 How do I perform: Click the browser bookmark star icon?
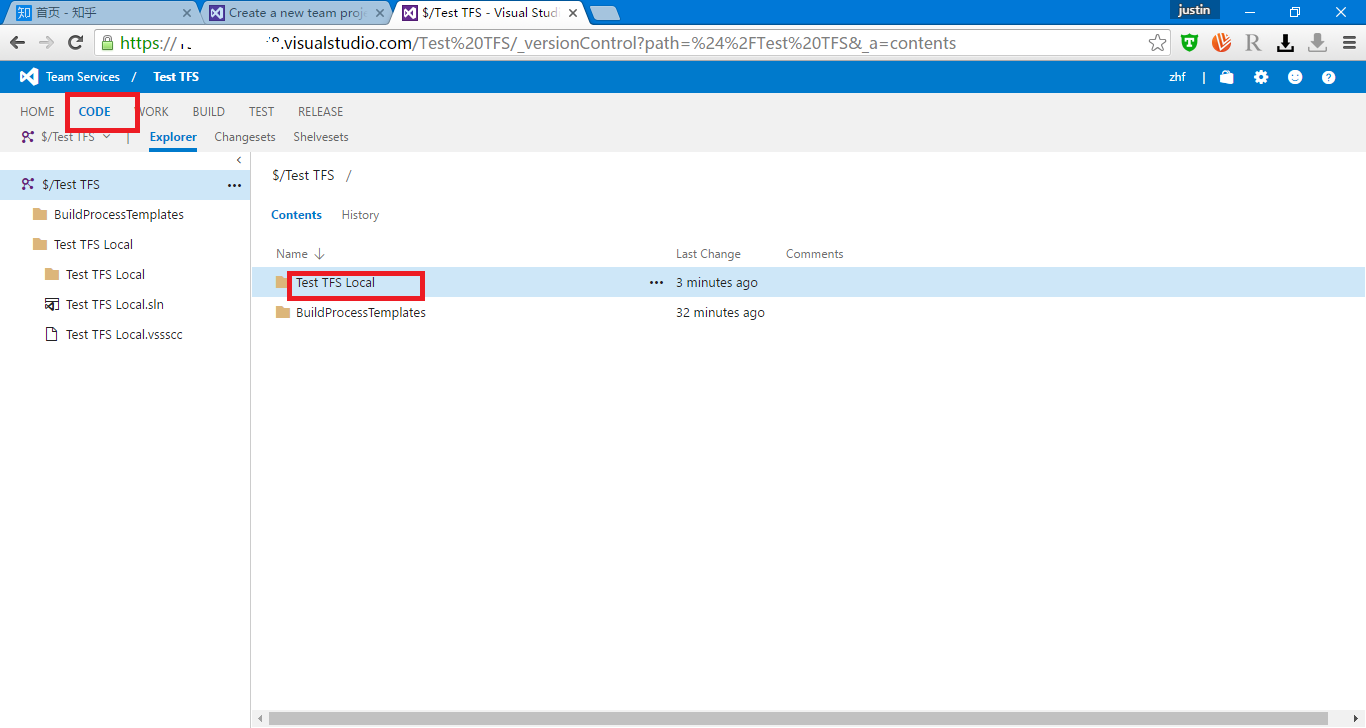pyautogui.click(x=1157, y=42)
